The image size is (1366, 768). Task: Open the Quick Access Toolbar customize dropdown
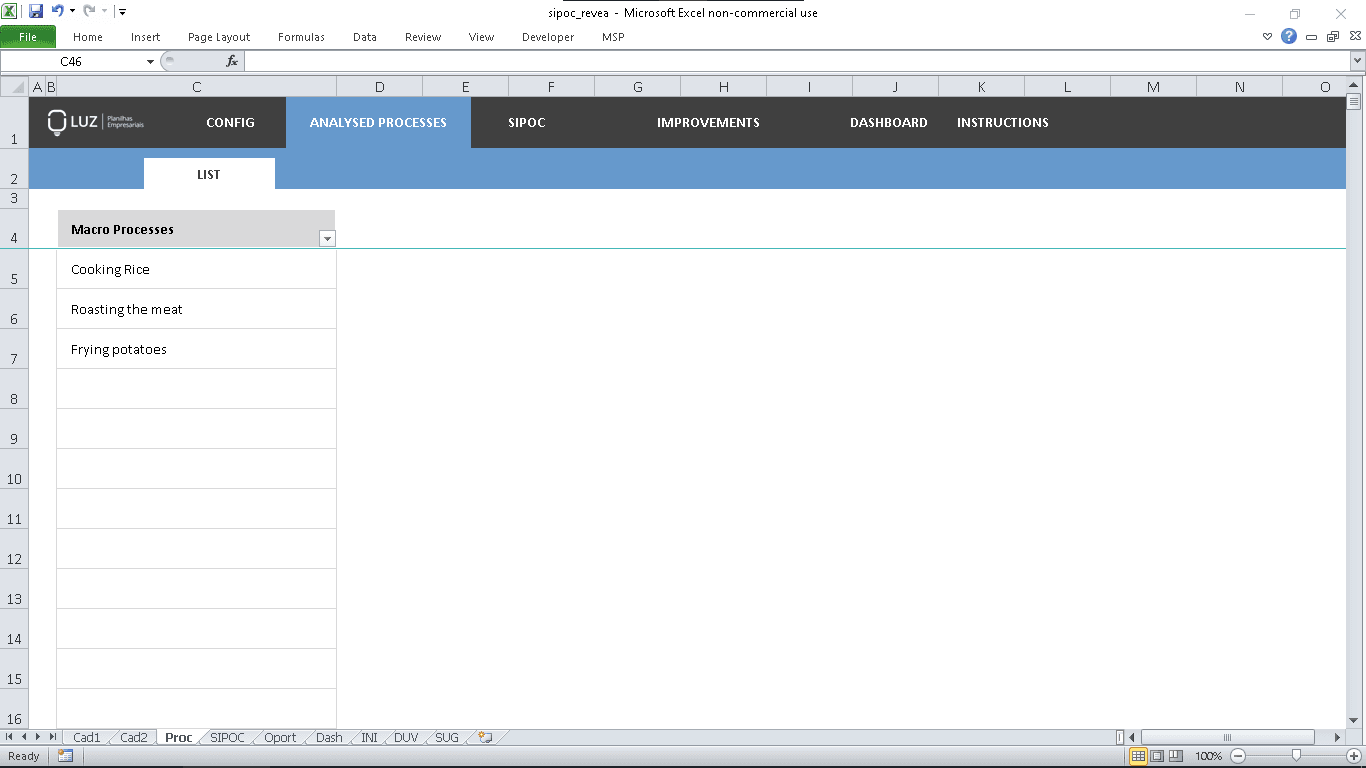point(121,10)
